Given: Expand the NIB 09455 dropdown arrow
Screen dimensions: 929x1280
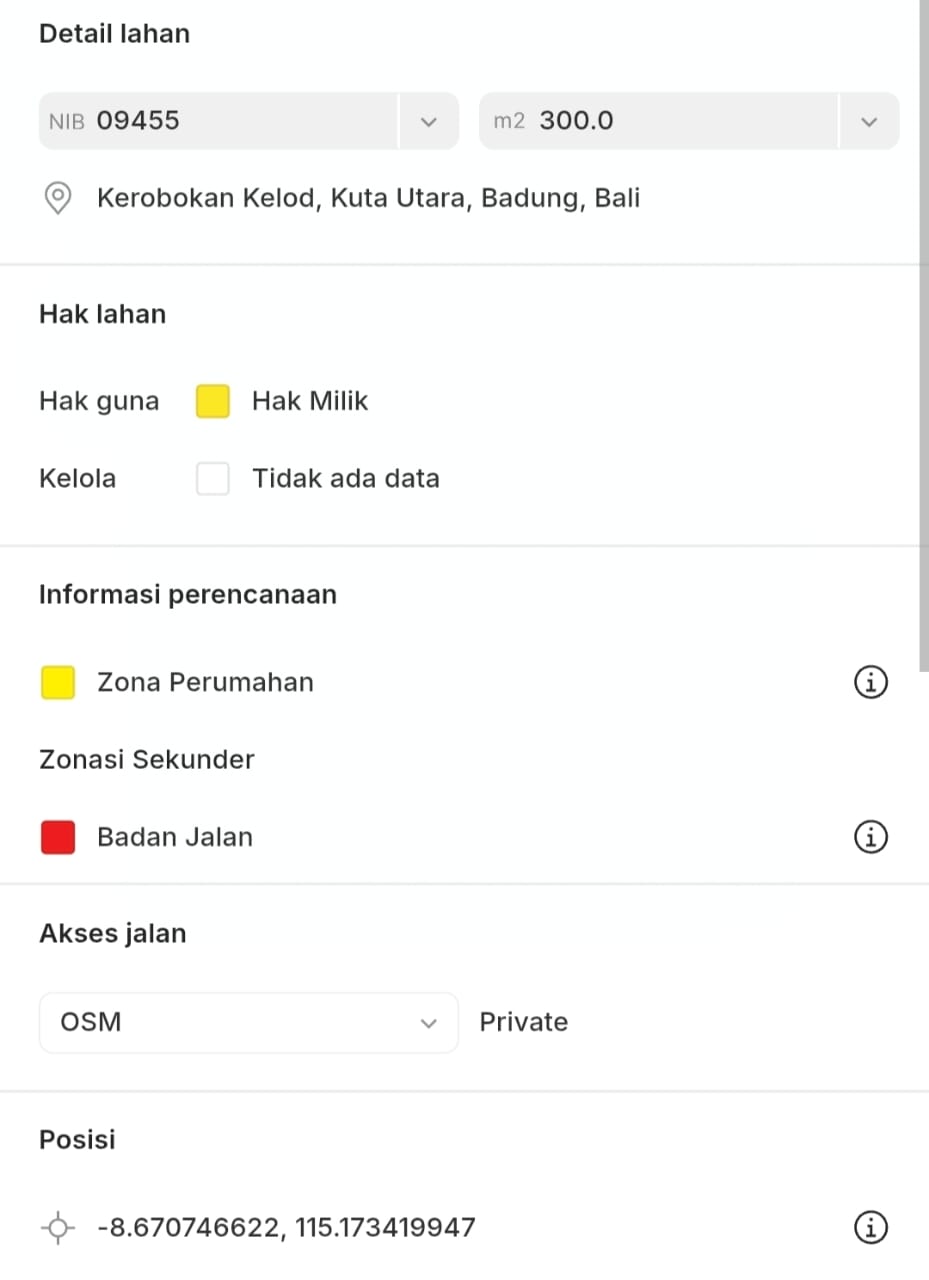Looking at the screenshot, I should click(429, 122).
